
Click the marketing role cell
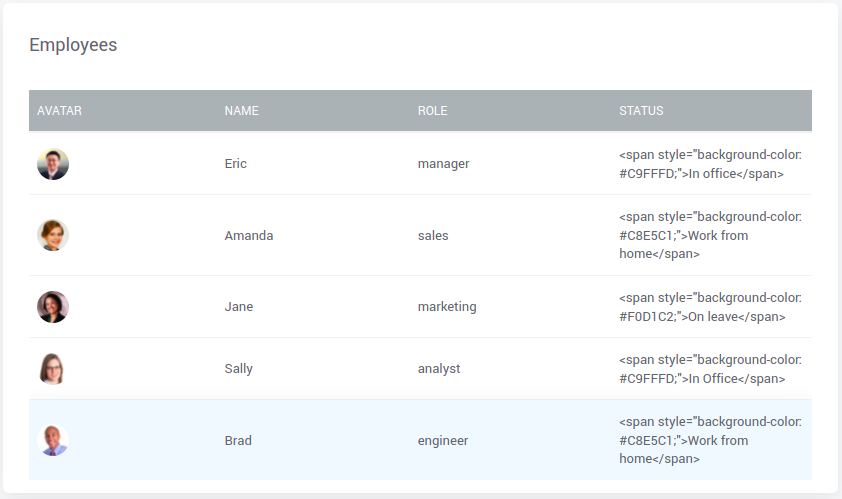tap(447, 307)
